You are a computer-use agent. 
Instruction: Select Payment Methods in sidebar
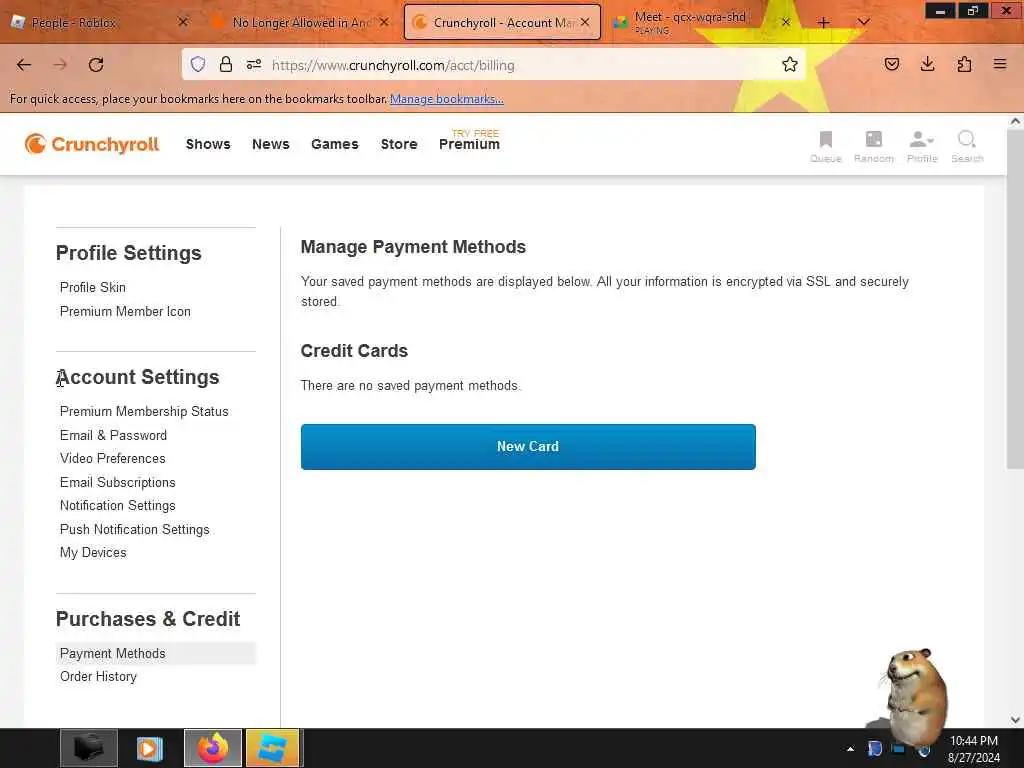pyautogui.click(x=156, y=653)
